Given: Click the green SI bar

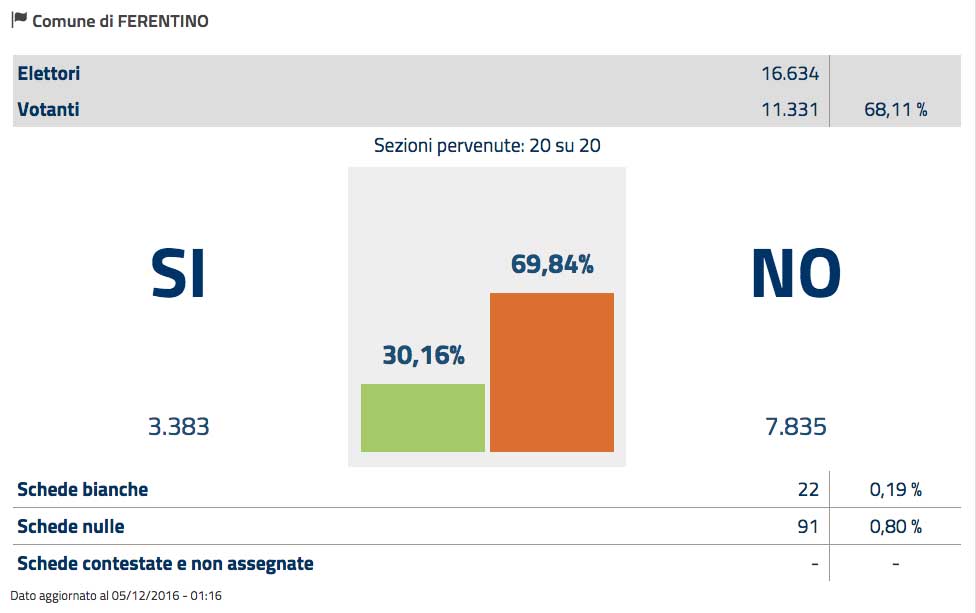Looking at the screenshot, I should [x=422, y=417].
